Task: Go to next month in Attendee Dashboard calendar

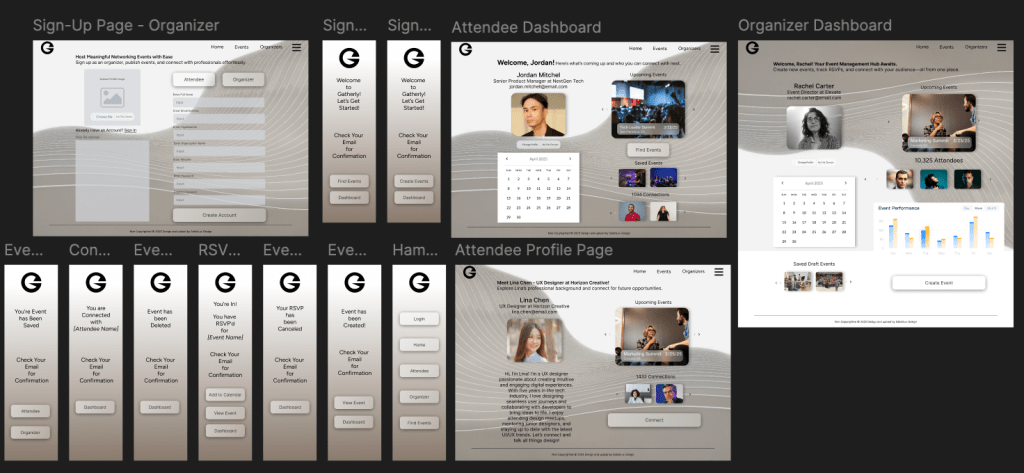Action: coord(570,158)
